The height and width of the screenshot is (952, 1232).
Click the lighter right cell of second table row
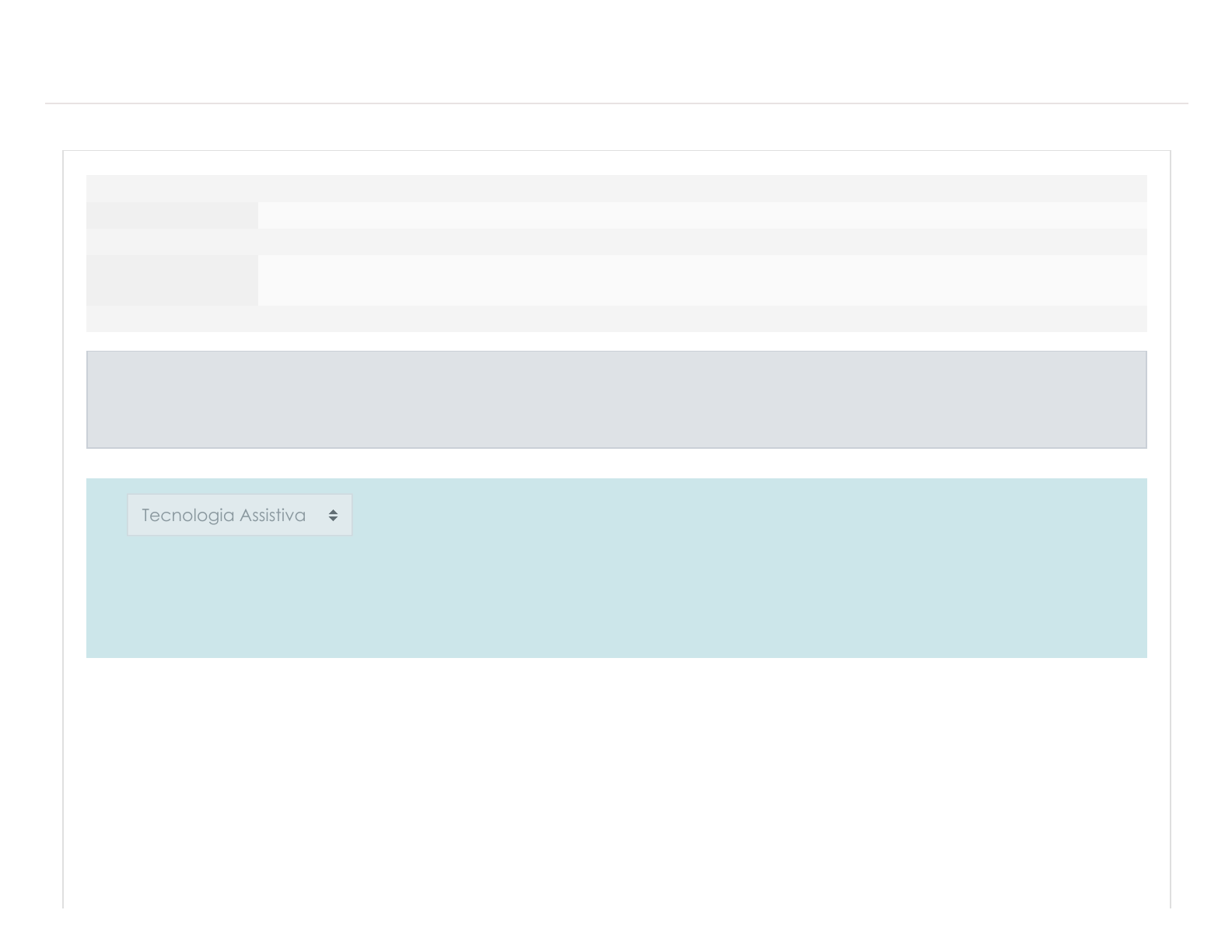point(702,215)
